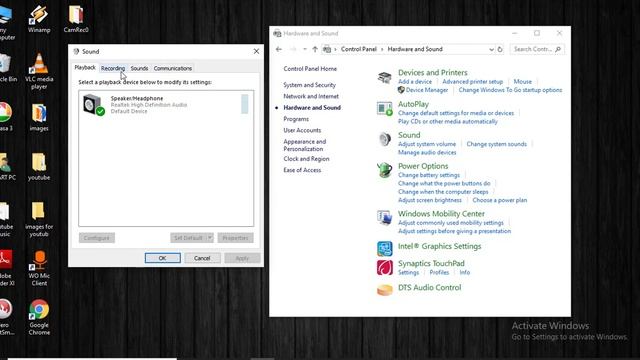This screenshot has height=360, width=640.
Task: Open the Sounds tab
Action: [x=139, y=68]
